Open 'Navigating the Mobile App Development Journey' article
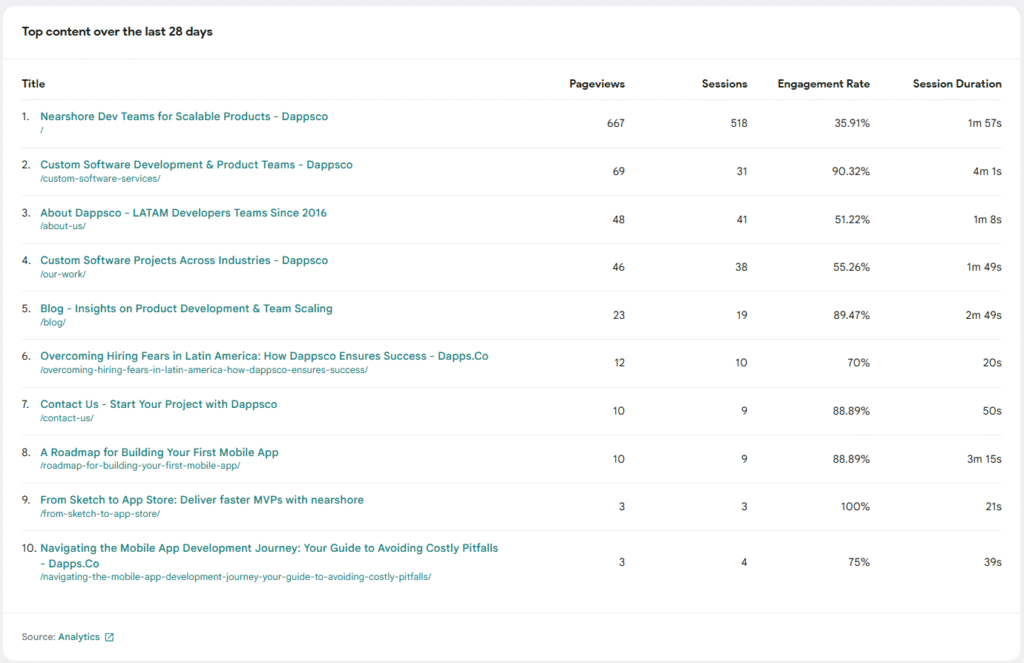This screenshot has height=663, width=1024. pos(269,548)
